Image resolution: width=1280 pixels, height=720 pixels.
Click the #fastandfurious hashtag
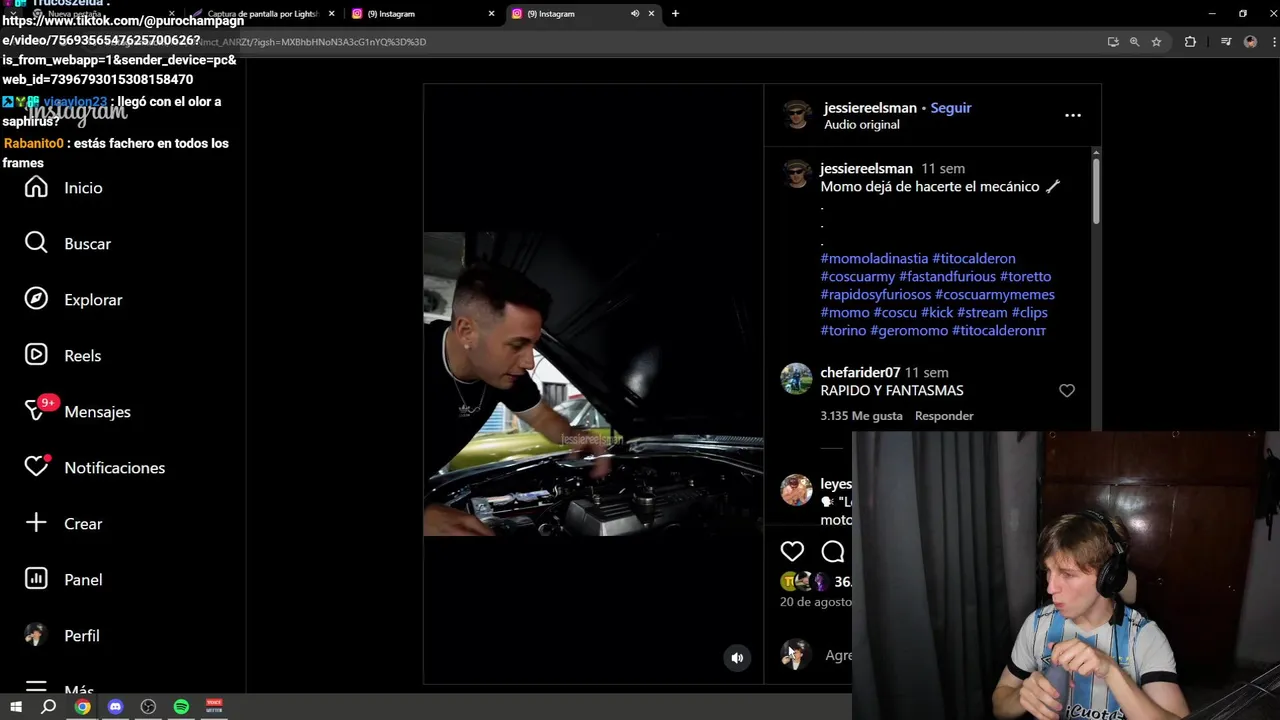click(947, 277)
